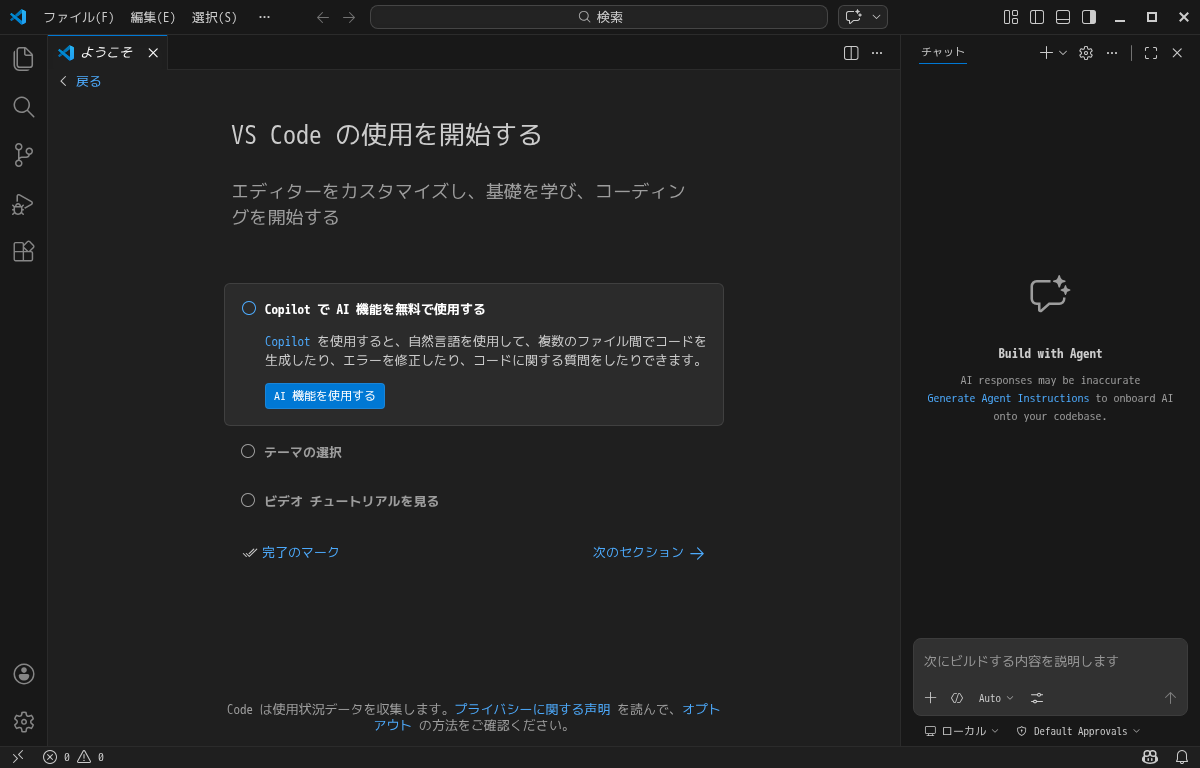Image resolution: width=1200 pixels, height=768 pixels.
Task: Click Generate Agent Instructions link
Action: pyautogui.click(x=1008, y=398)
